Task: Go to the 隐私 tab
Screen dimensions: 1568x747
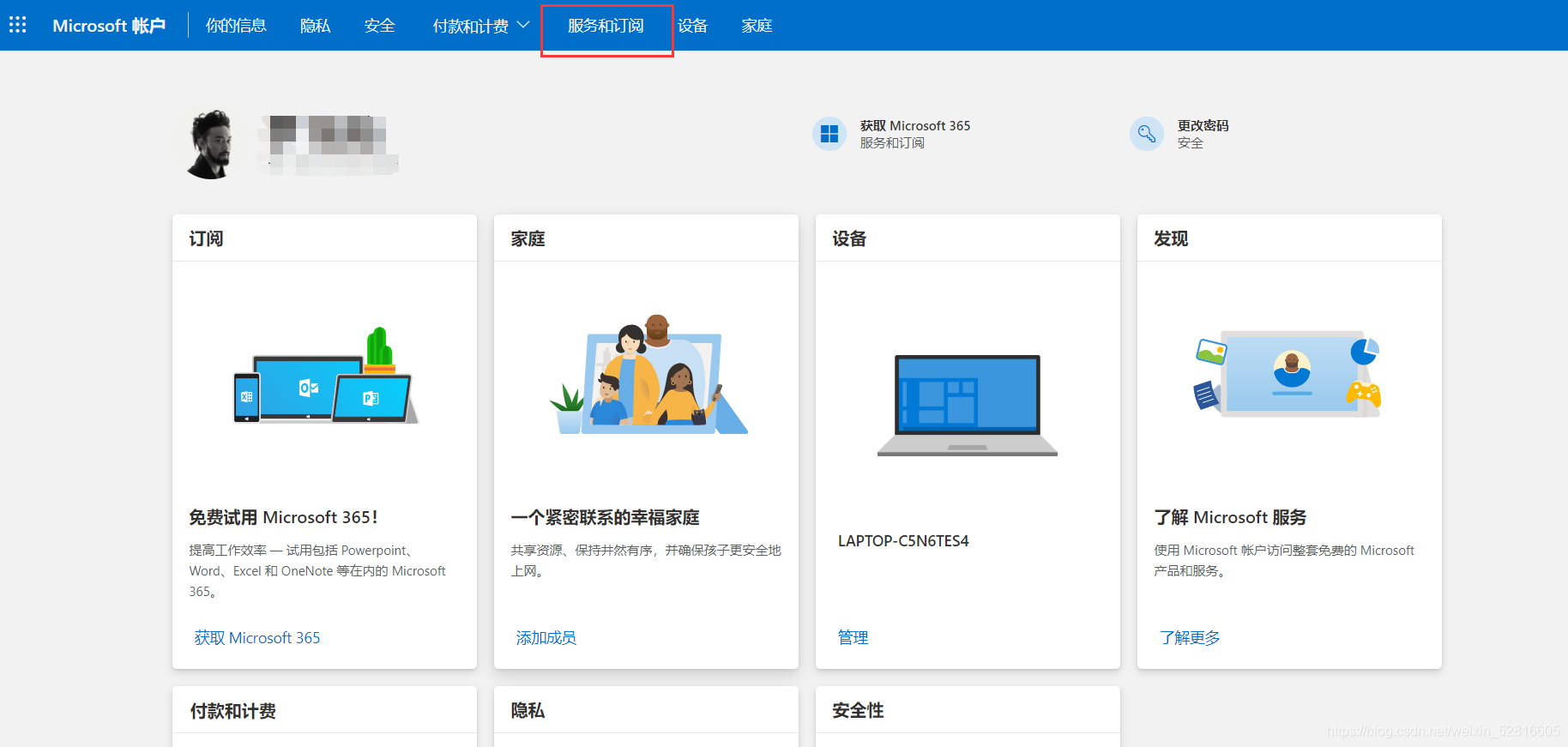Action: 315,26
